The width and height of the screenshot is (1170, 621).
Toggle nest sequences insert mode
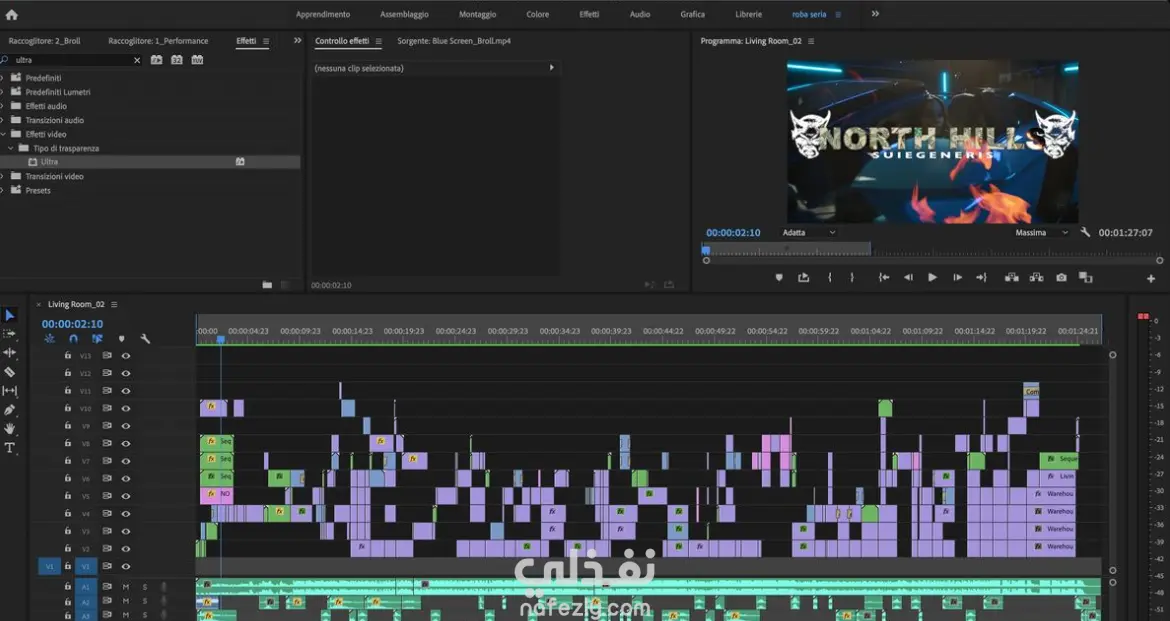(x=49, y=339)
